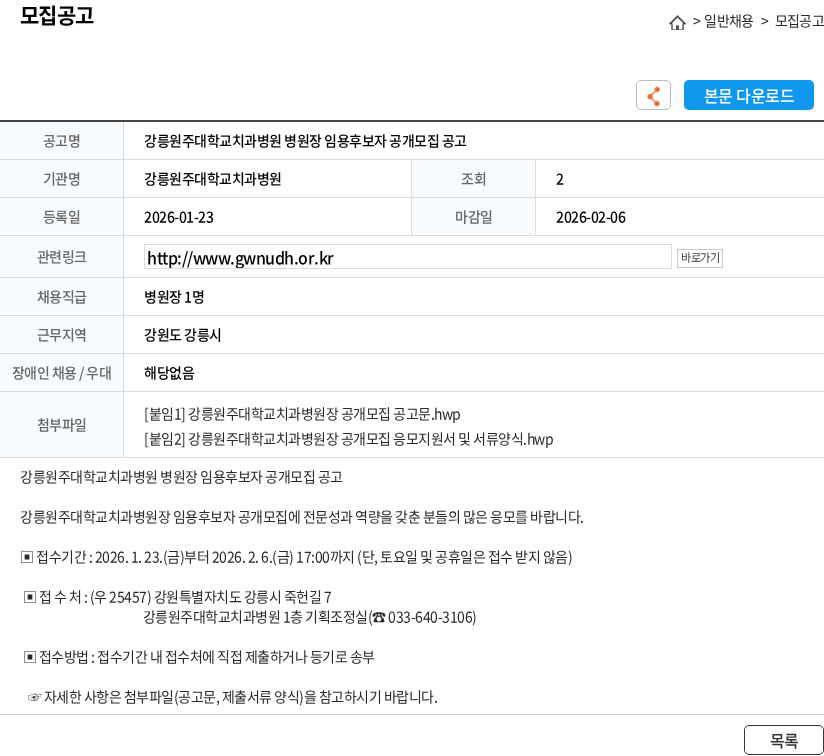Click the 관련링크 row label
824x756 pixels.
61,257
